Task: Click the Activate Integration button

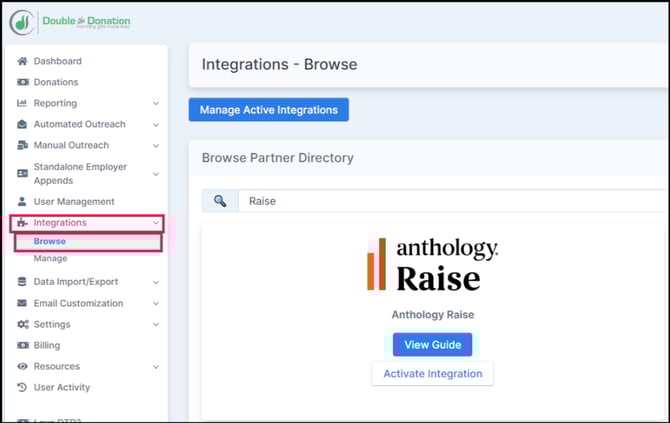Action: (x=432, y=373)
